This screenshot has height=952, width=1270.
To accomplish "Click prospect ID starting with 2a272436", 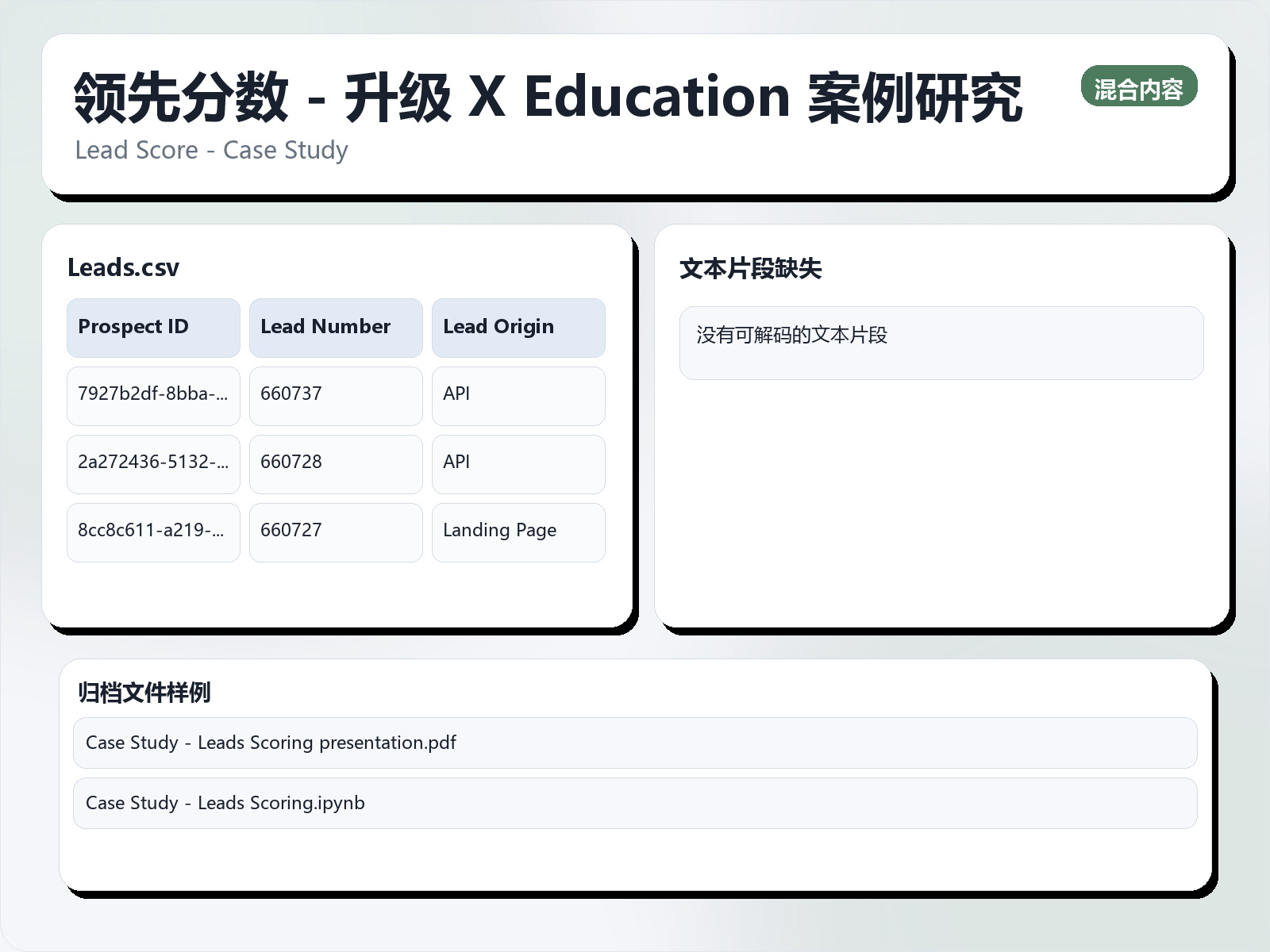I will pyautogui.click(x=151, y=463).
